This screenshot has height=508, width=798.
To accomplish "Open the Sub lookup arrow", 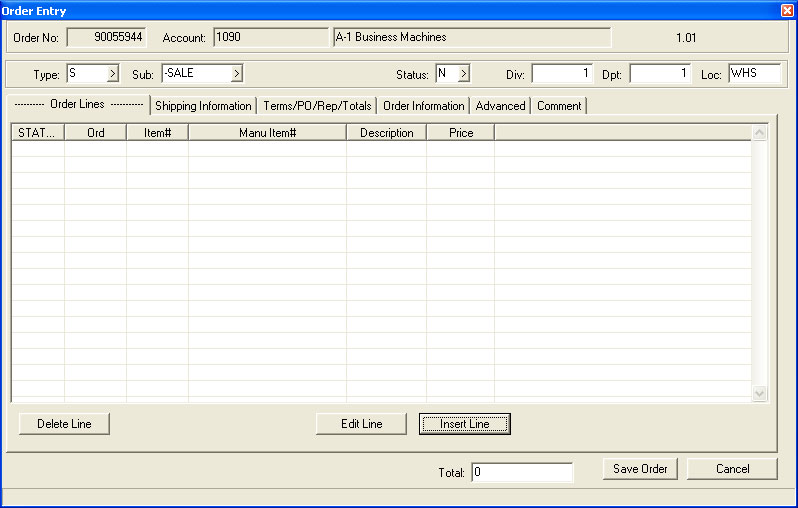I will point(237,74).
